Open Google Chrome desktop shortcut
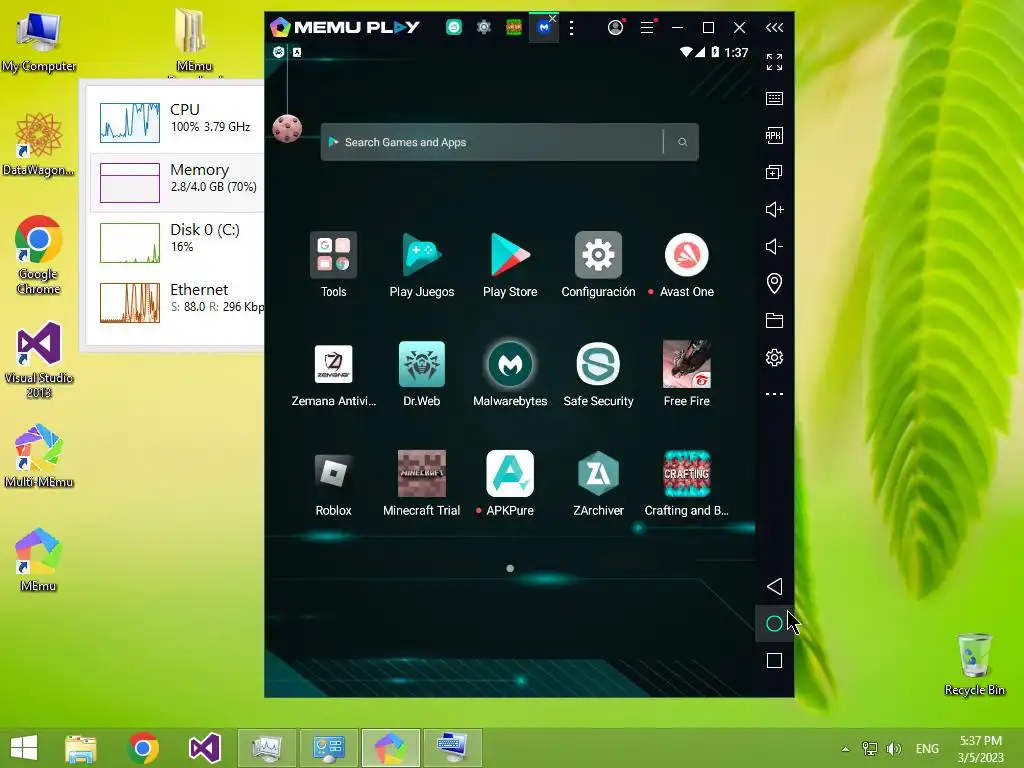The height and width of the screenshot is (768, 1024). click(x=39, y=255)
